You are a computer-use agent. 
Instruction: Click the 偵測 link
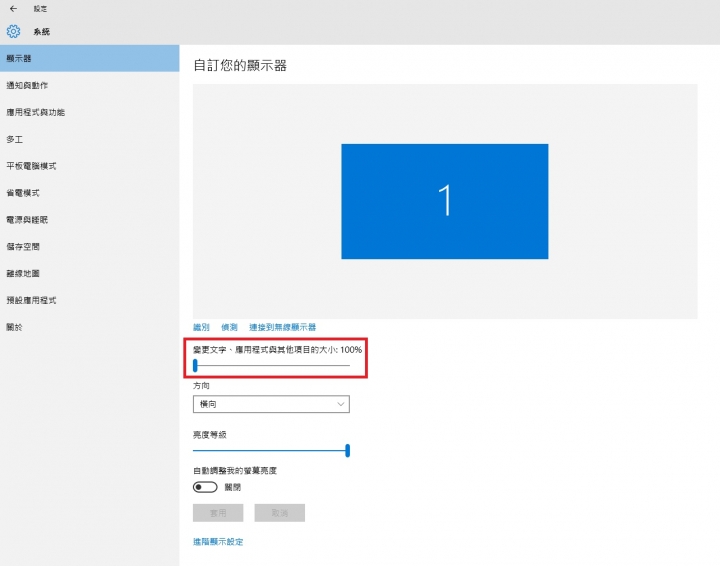[x=229, y=327]
